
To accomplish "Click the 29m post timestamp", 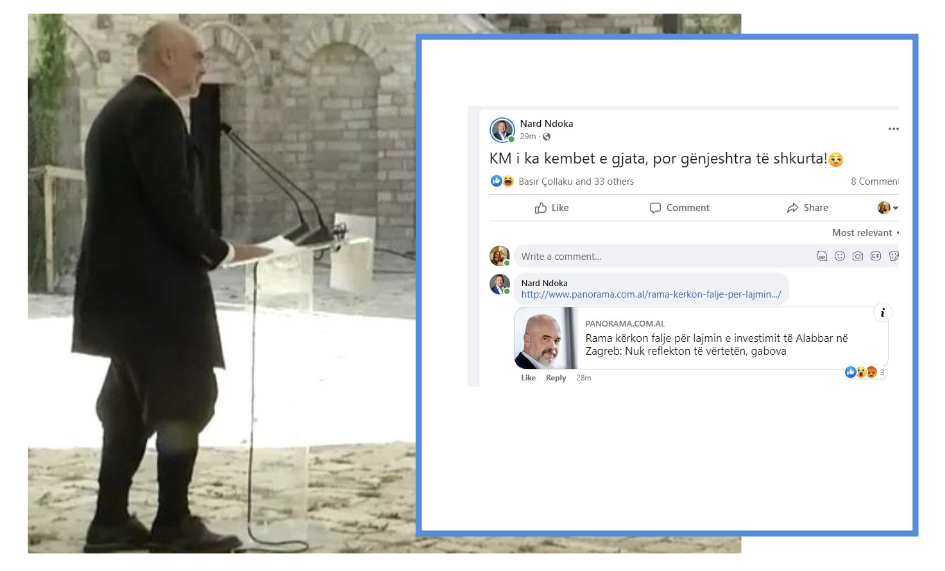I will point(527,136).
